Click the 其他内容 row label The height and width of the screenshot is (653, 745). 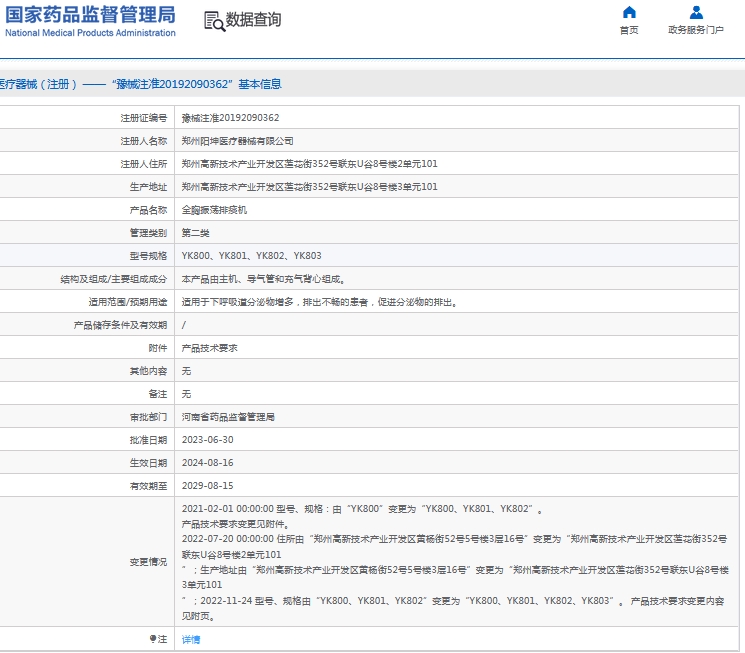148,371
